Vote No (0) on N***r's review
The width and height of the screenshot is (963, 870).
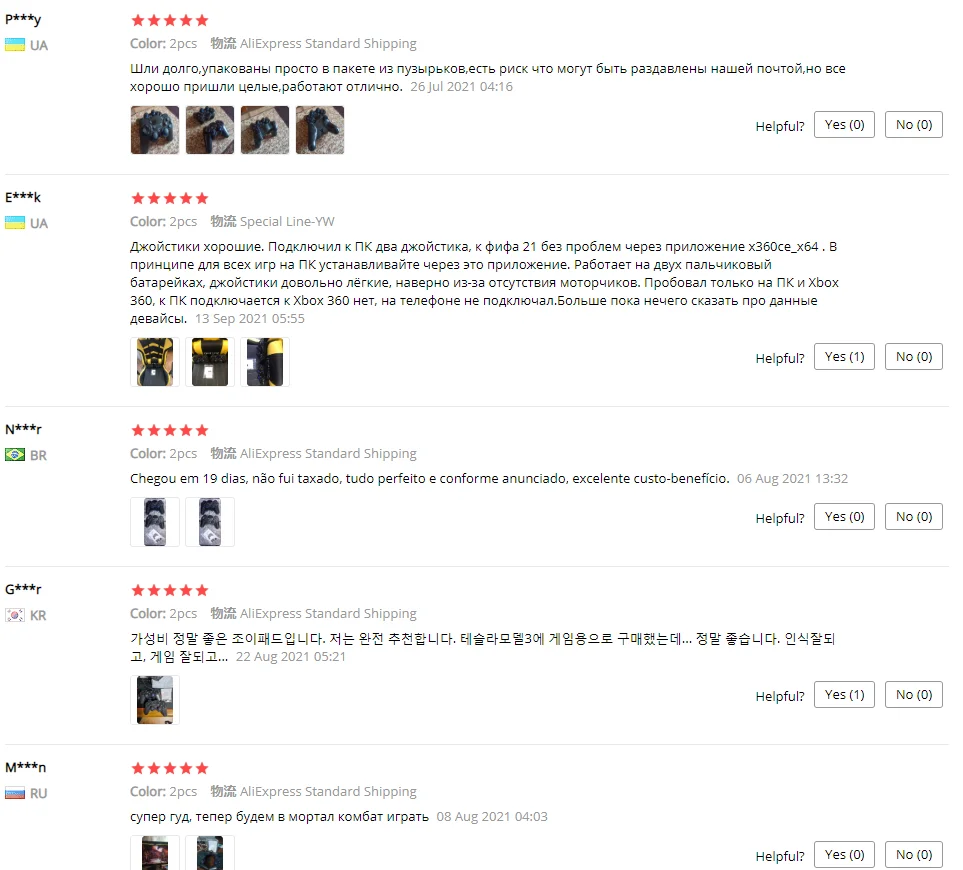(913, 517)
